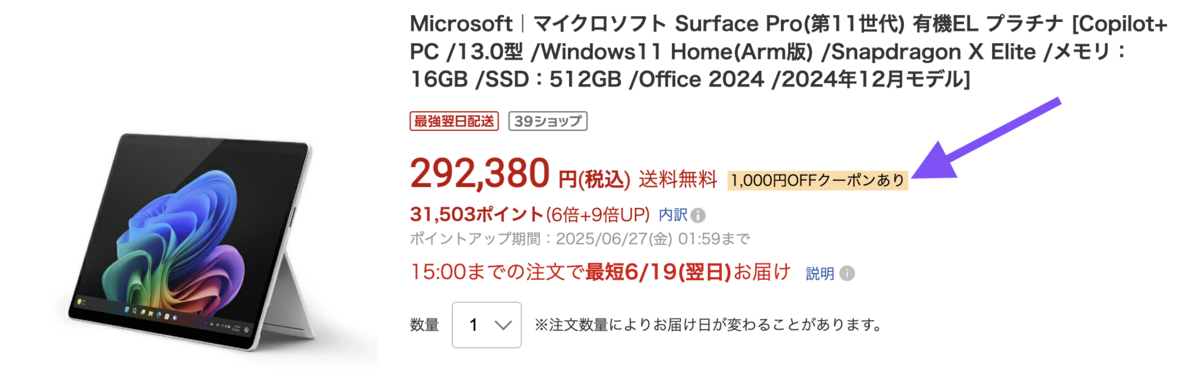Click the (6倍+9倍UP) multiplier text
This screenshot has height=373, width=1200.
click(x=597, y=214)
